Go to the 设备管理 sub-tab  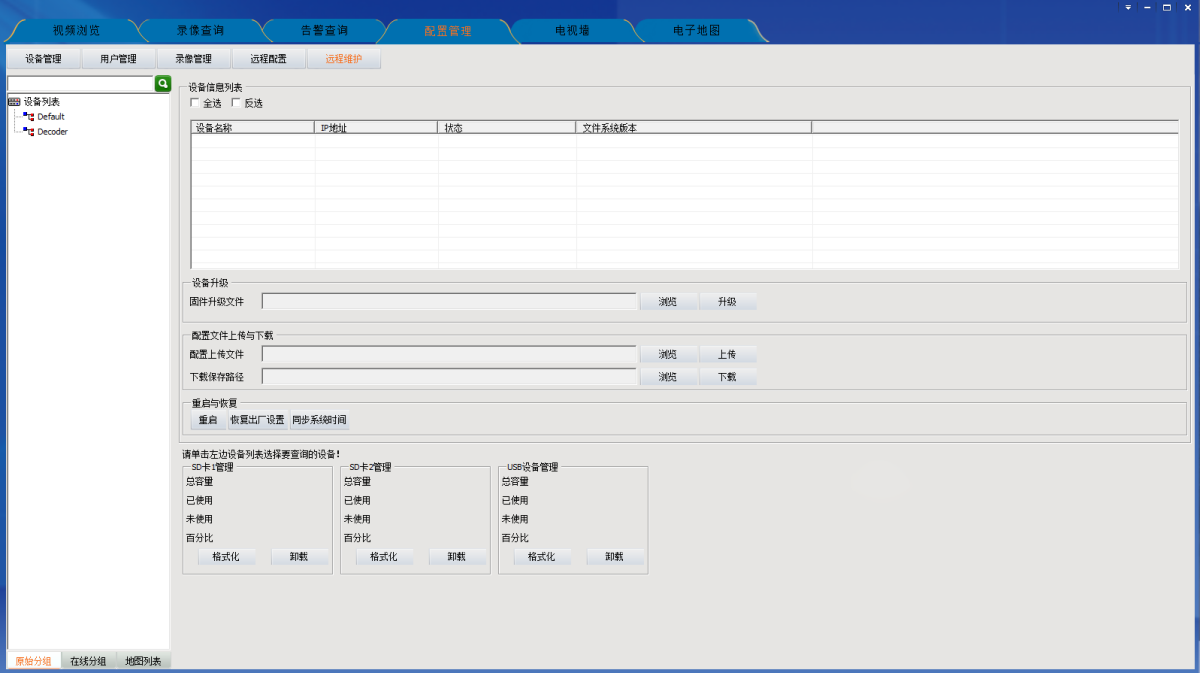(44, 59)
